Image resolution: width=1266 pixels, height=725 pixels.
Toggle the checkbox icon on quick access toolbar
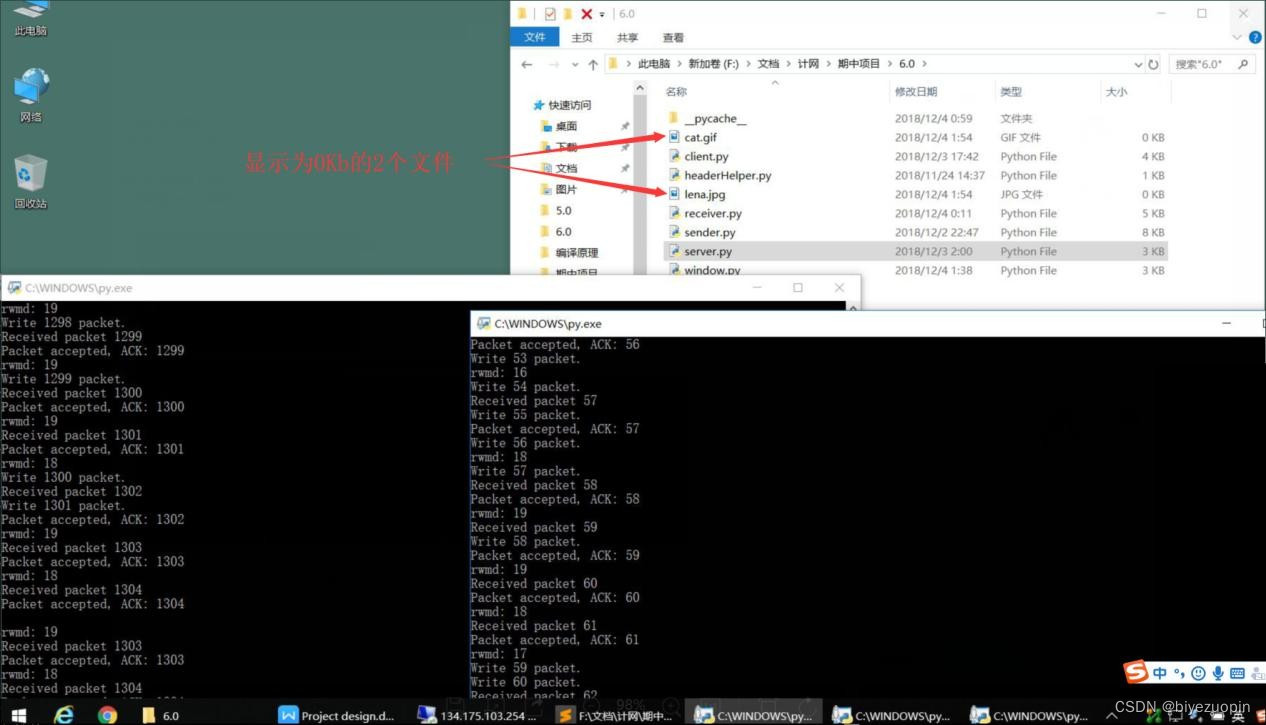tap(551, 13)
